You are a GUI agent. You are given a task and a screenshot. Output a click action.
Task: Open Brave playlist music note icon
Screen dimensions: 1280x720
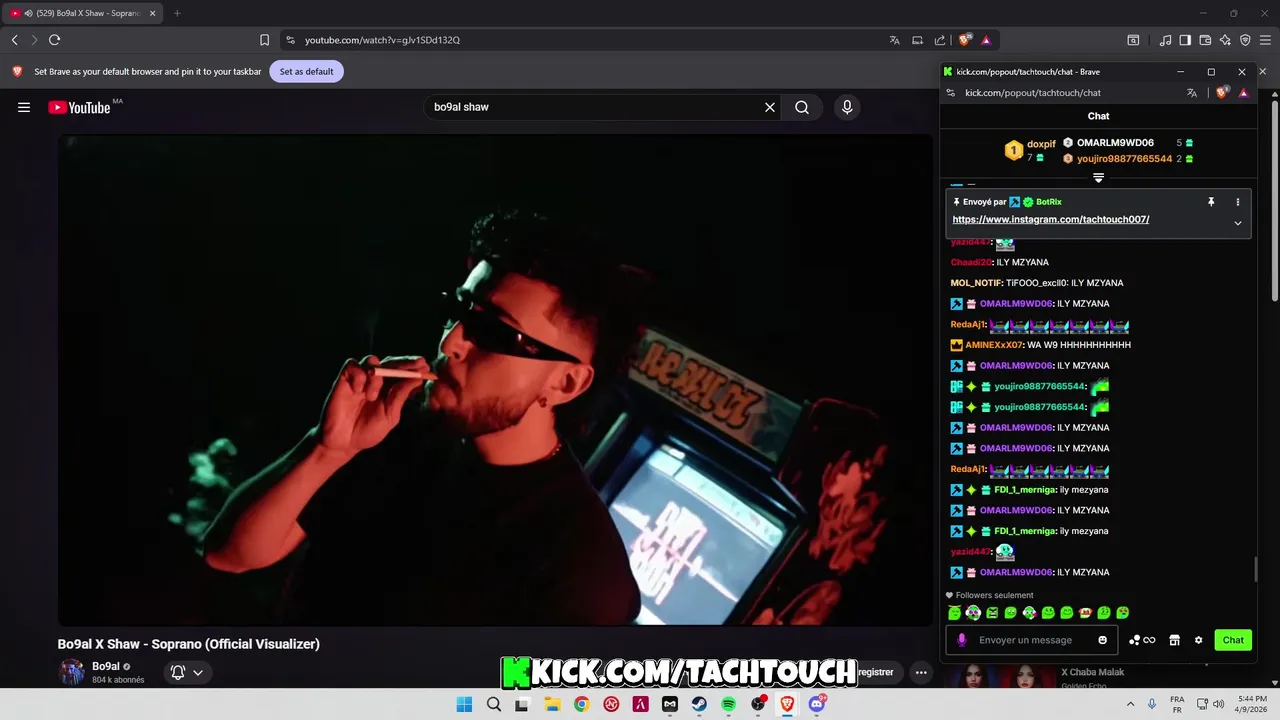[x=1165, y=40]
